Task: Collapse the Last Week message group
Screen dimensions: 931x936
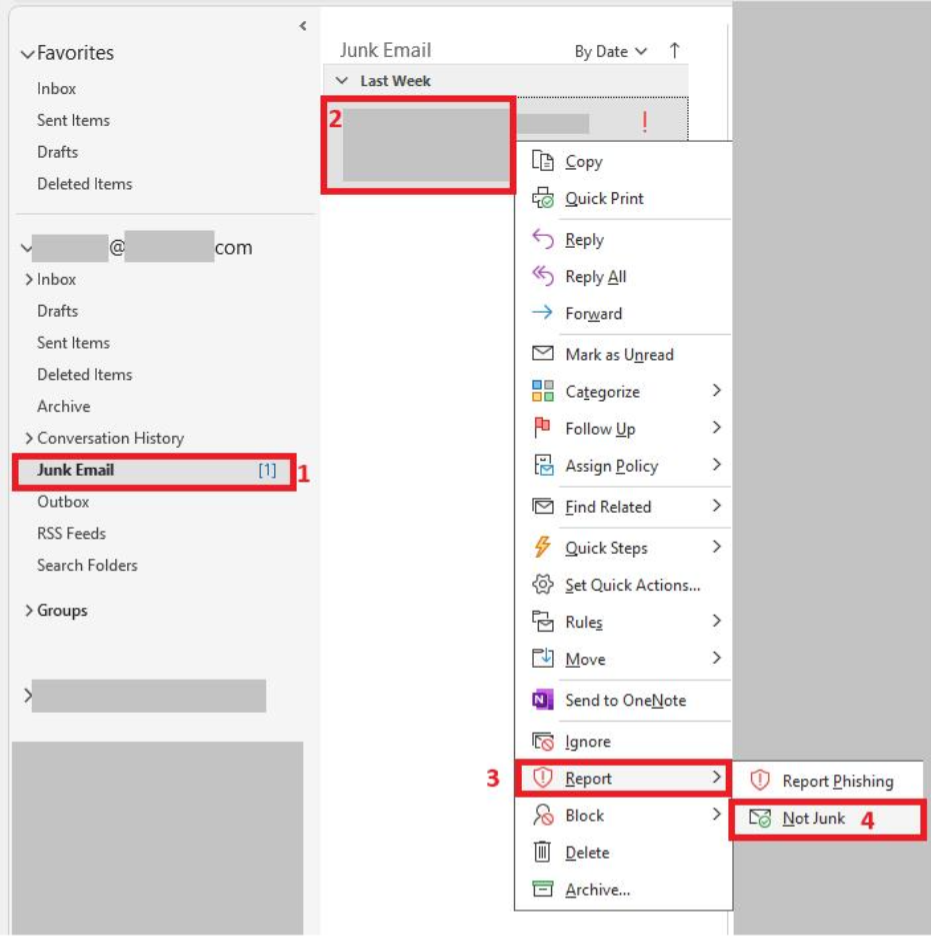Action: tap(342, 81)
